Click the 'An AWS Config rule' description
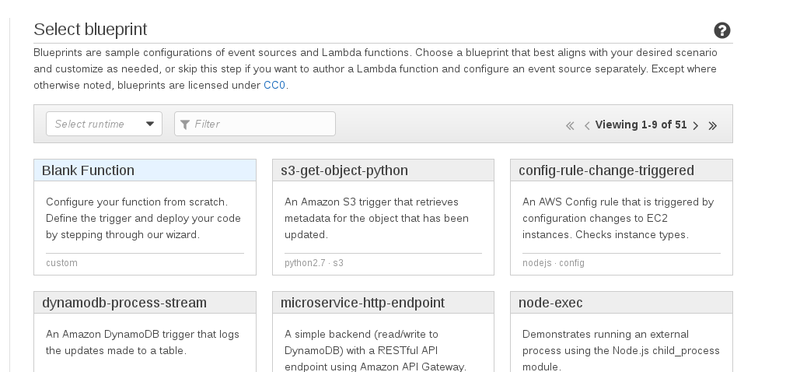 (x=618, y=218)
